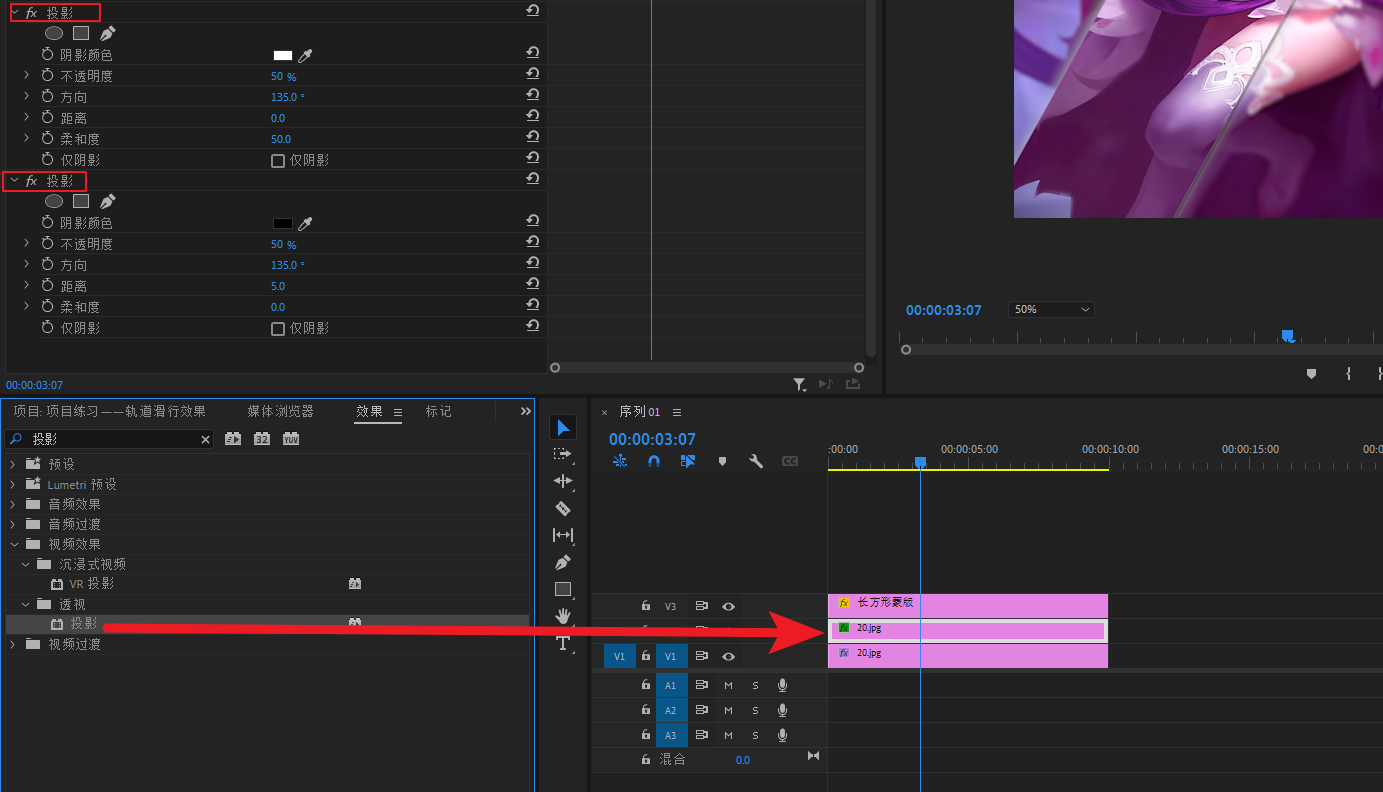Image resolution: width=1383 pixels, height=792 pixels.
Task: Hide the V3 track output eye
Action: coord(729,606)
